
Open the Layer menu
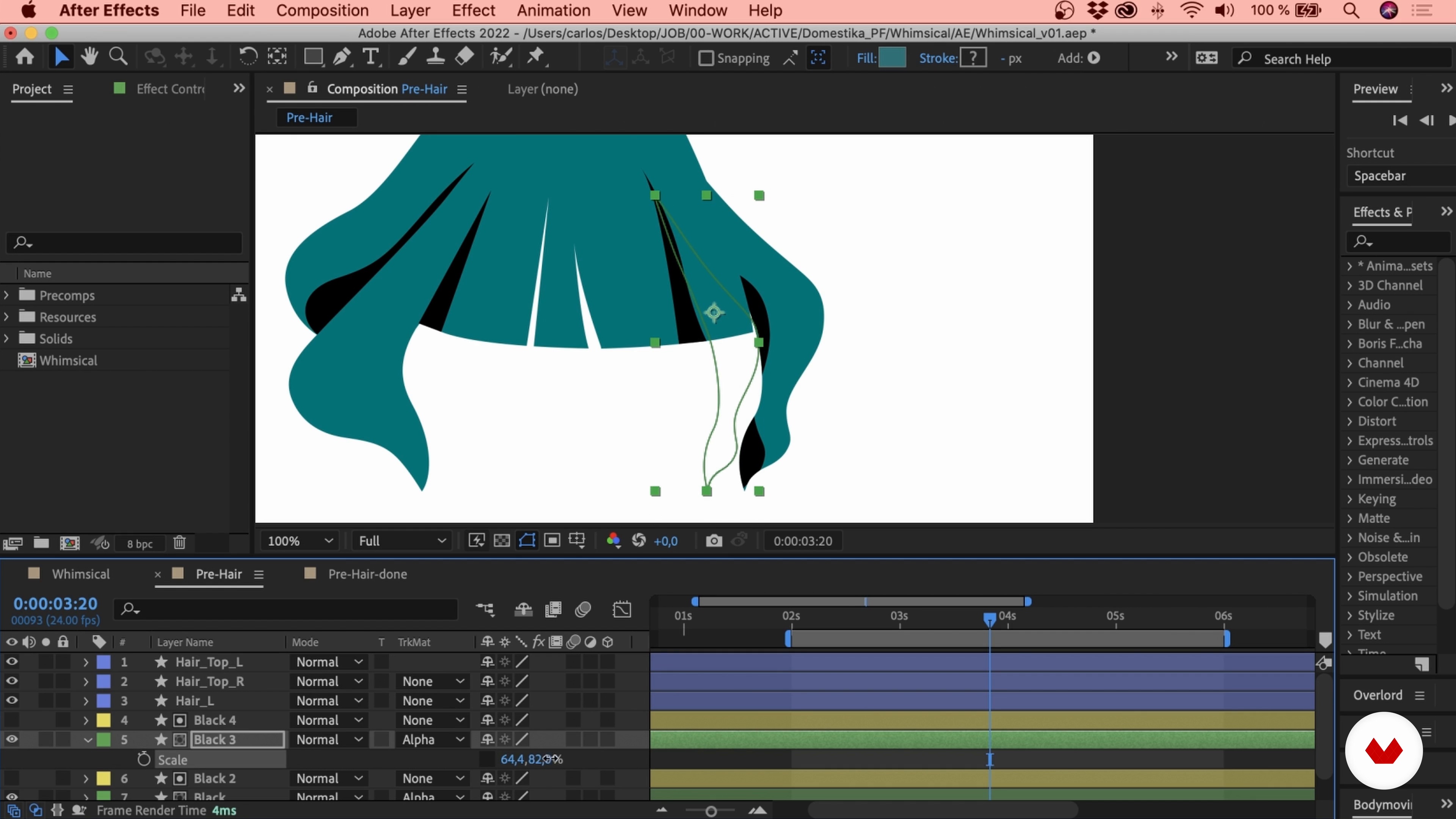[410, 10]
